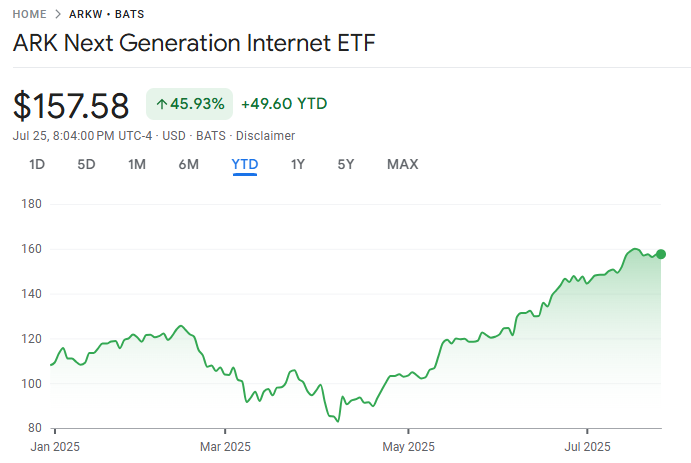691x463 pixels.
Task: Click the ARKW • BATS breadcrumb
Action: [x=99, y=14]
